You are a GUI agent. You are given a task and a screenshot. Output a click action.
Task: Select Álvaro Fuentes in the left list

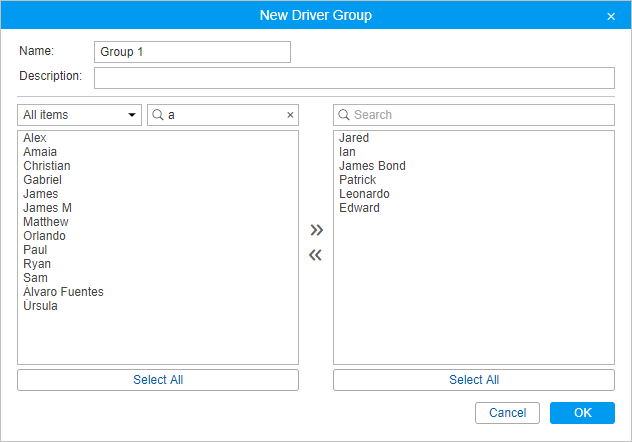[63, 291]
